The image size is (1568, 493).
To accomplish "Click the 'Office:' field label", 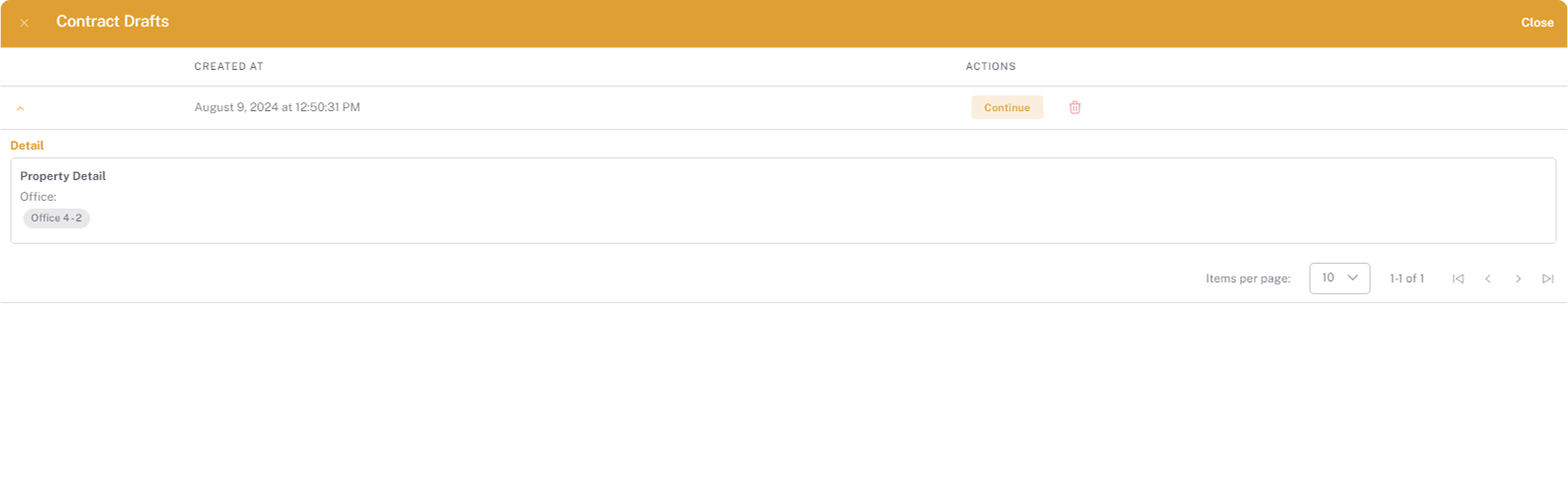I will tap(38, 197).
